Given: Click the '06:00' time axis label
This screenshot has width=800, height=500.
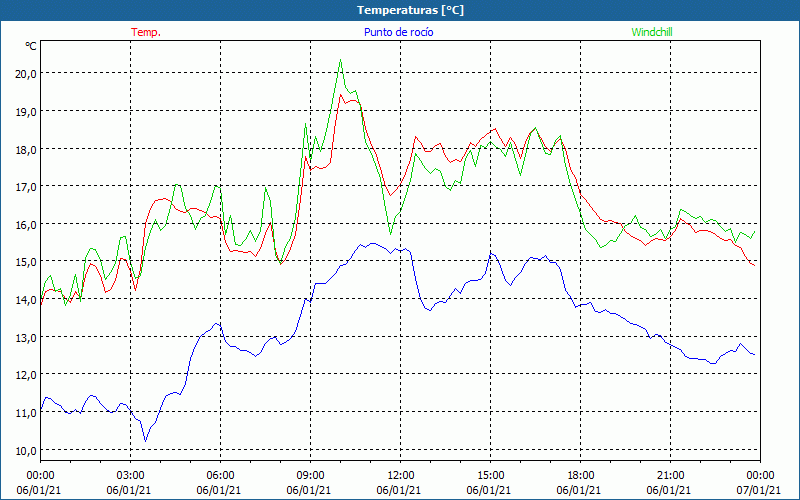Looking at the screenshot, I should 220,476.
